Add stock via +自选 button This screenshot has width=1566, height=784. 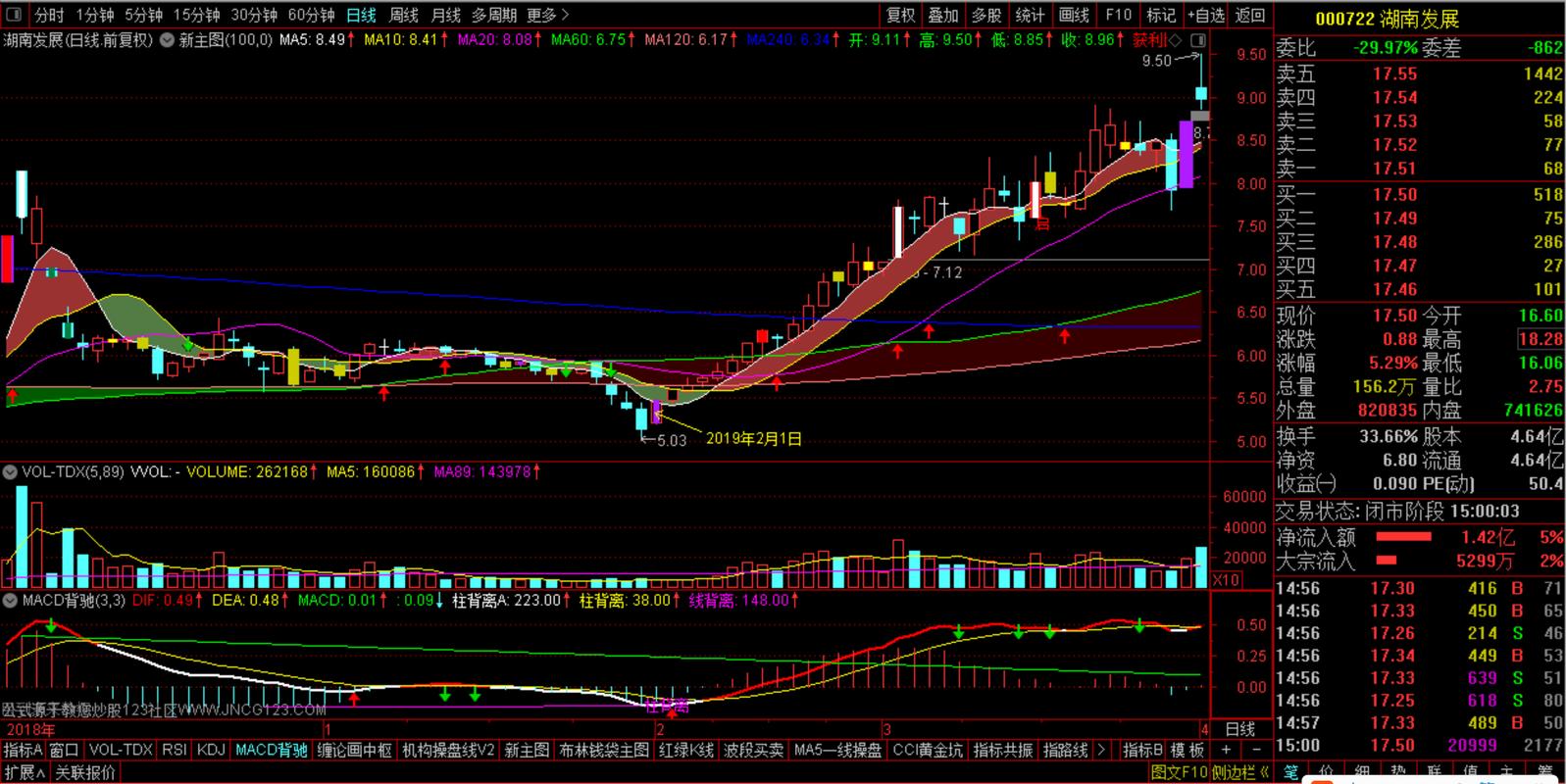(1206, 16)
